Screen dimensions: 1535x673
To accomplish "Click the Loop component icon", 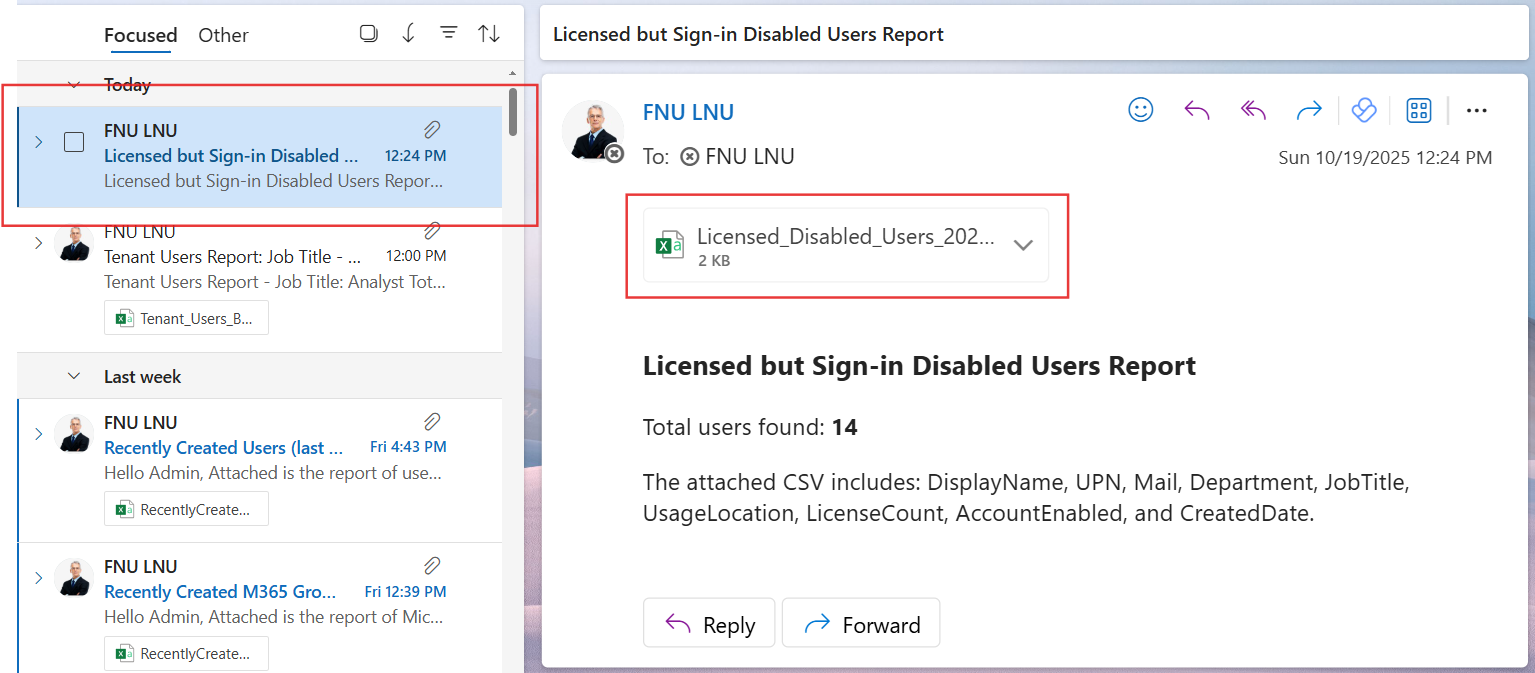I will 1364,110.
